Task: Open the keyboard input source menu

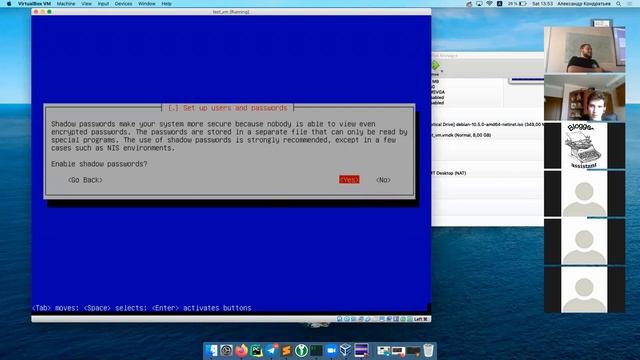Action: [x=499, y=4]
